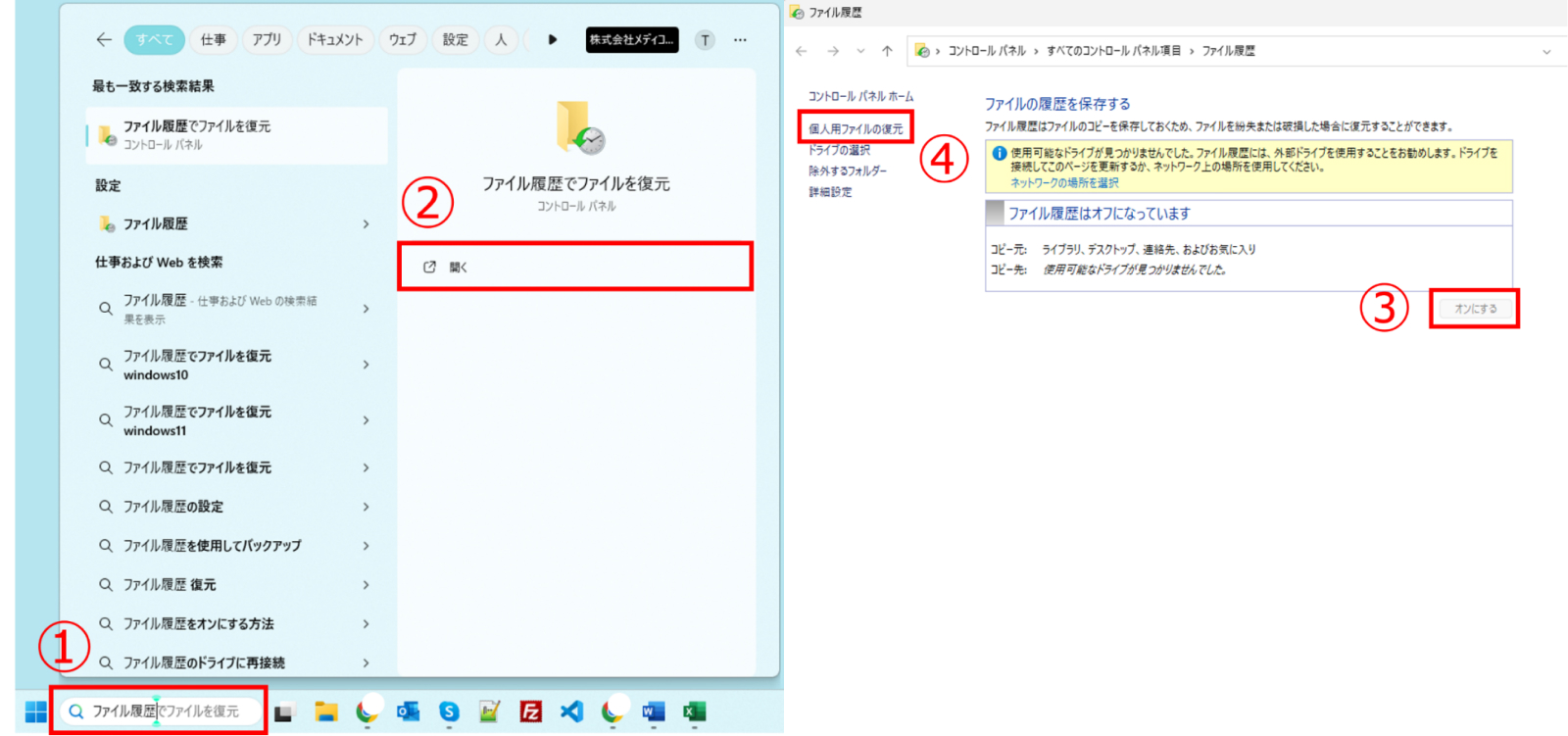Click the コントロール パネル breadcrumb
This screenshot has width=1568, height=736.
point(987,51)
